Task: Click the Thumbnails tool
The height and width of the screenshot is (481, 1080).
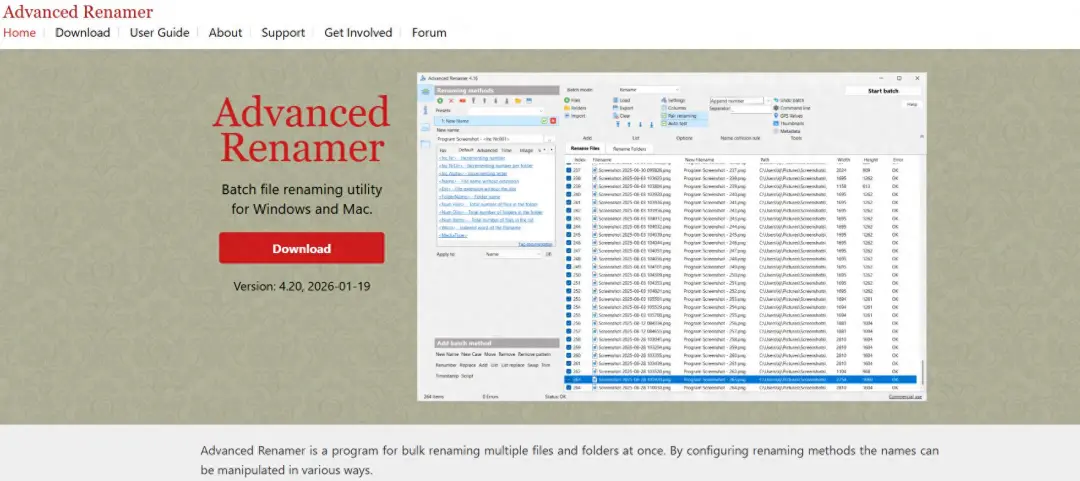Action: coord(789,123)
